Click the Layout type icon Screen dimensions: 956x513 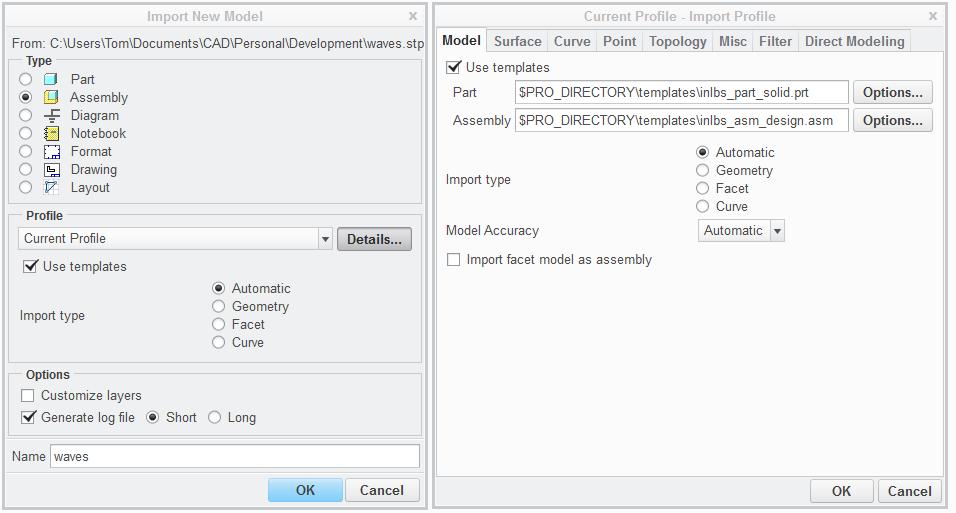click(x=51, y=187)
